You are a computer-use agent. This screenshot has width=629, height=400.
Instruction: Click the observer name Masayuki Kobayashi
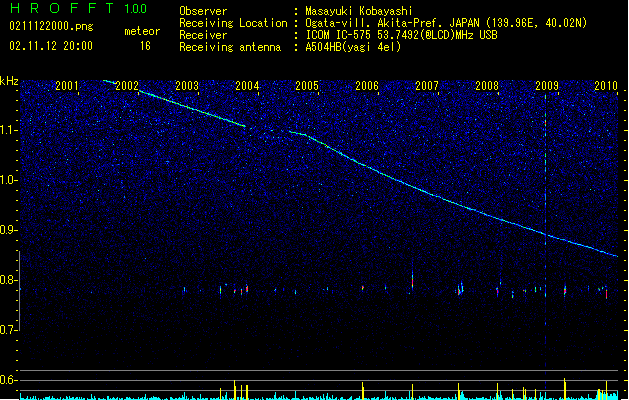tap(359, 11)
